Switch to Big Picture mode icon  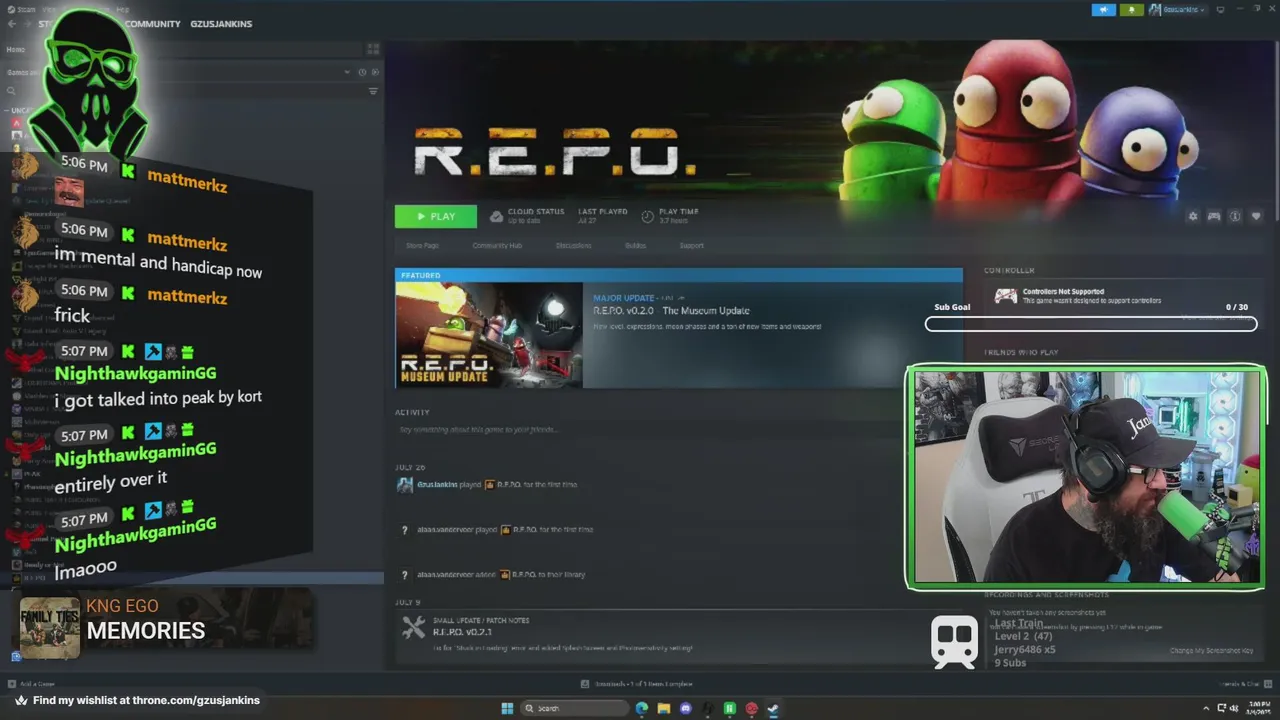click(1220, 9)
